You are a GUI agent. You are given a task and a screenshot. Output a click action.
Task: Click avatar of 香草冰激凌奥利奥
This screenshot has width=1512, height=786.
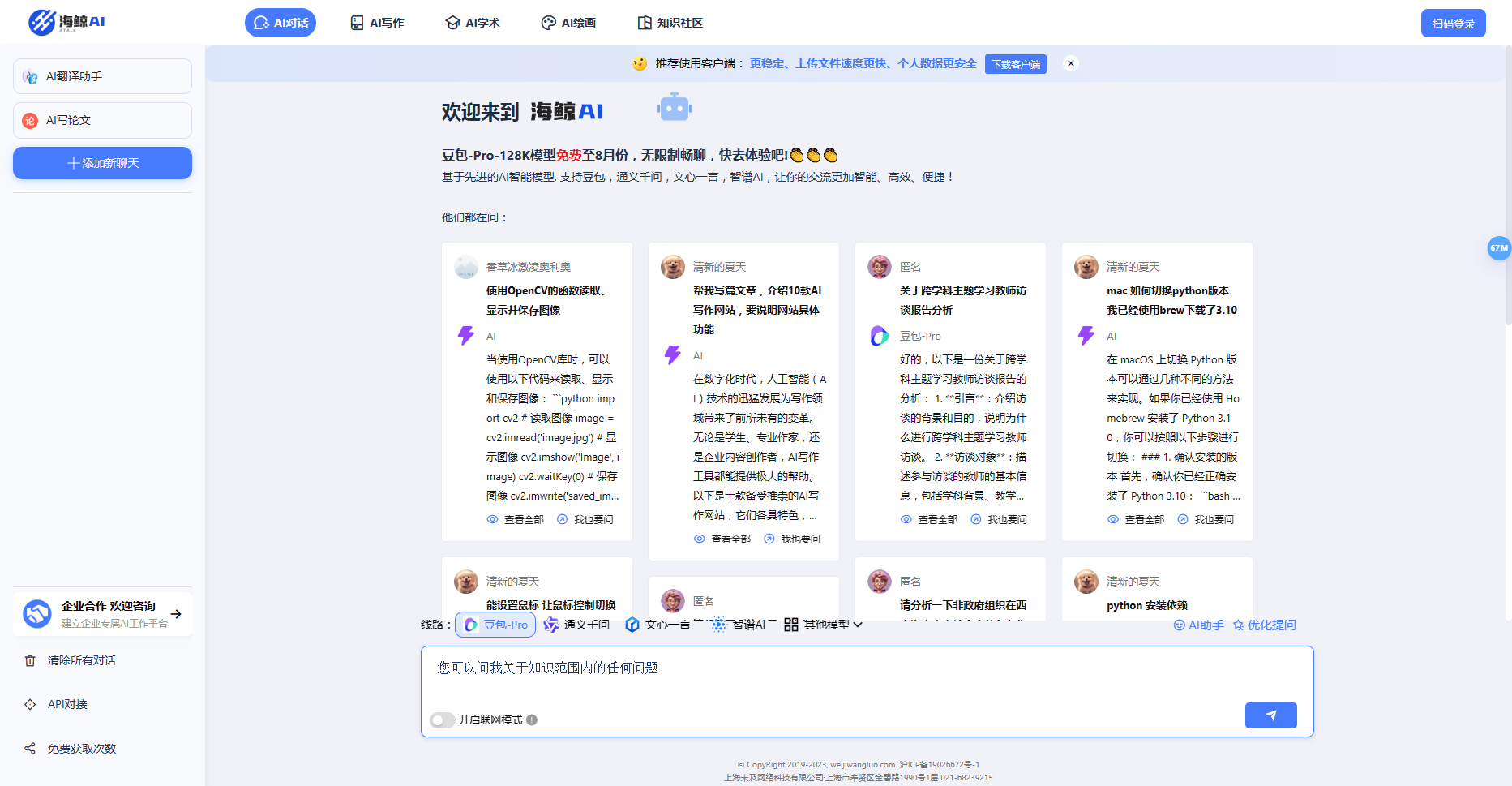pyautogui.click(x=466, y=267)
